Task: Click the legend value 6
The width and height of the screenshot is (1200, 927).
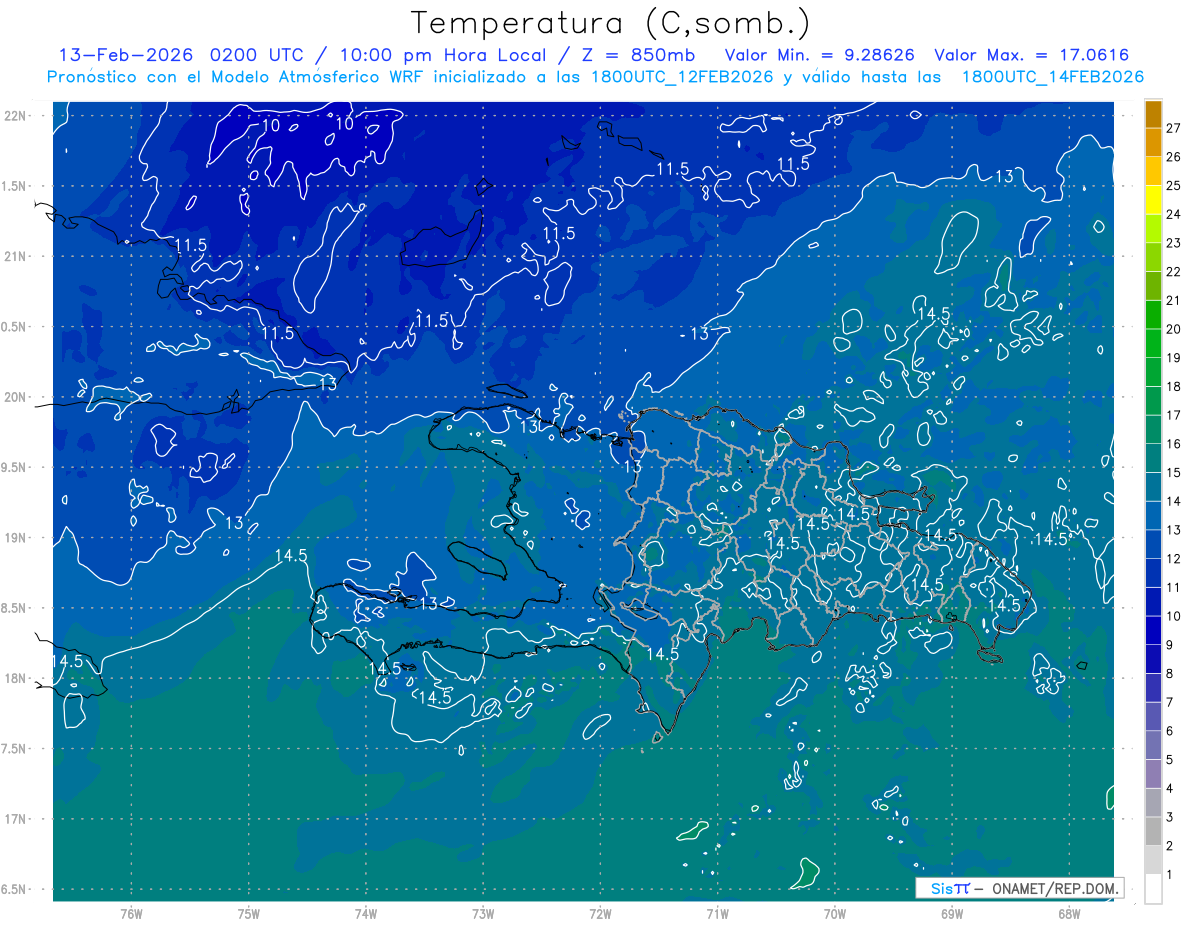Action: click(x=1170, y=731)
